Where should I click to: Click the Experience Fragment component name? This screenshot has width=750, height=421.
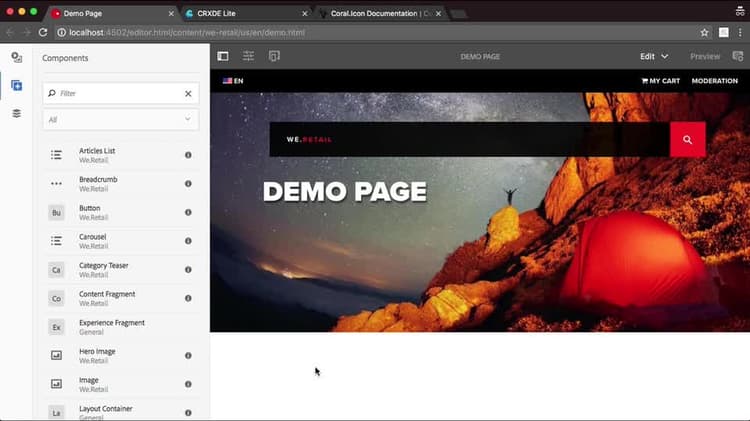pos(112,323)
